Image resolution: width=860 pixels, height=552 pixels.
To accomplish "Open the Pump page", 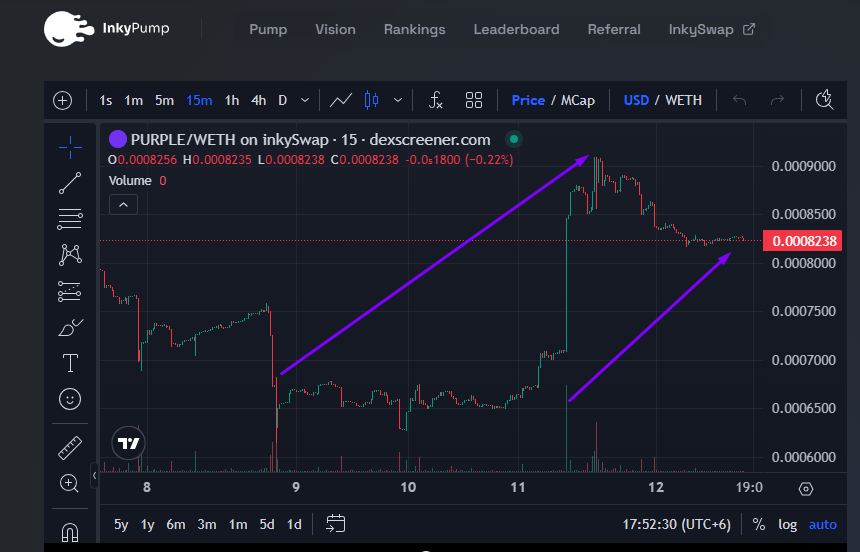I will (268, 29).
